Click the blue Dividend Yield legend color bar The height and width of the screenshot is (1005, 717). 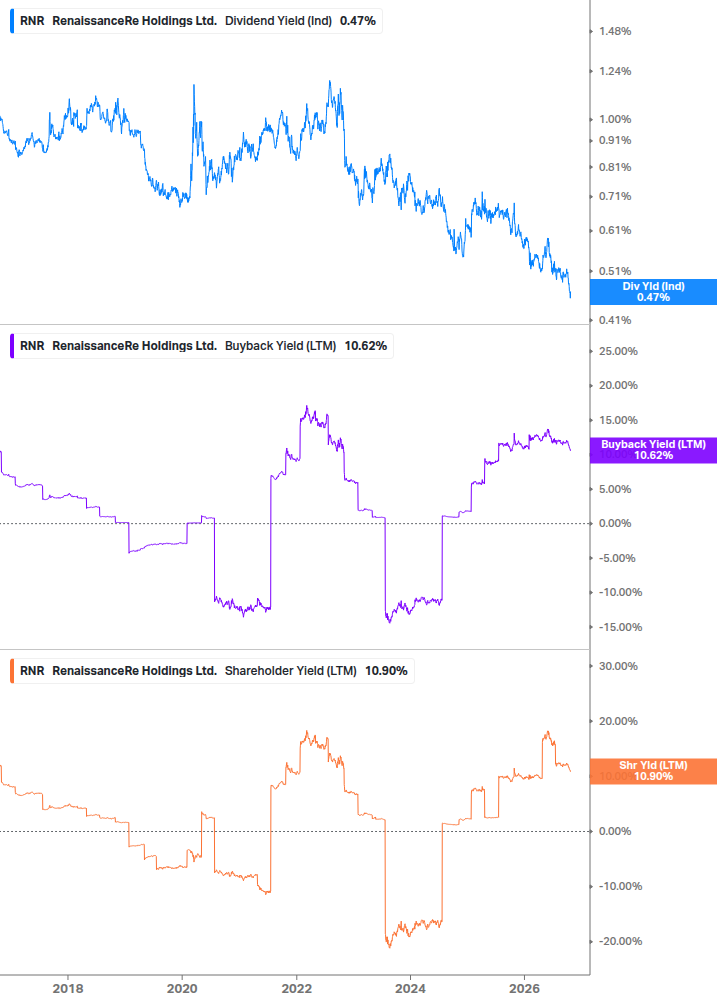[x=12, y=21]
